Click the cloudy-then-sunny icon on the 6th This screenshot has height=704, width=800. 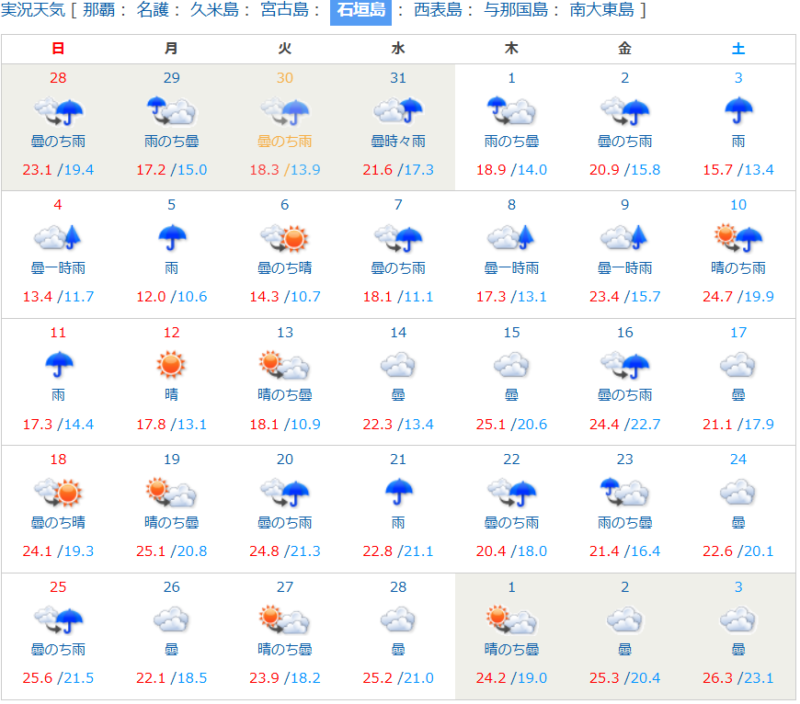(285, 237)
